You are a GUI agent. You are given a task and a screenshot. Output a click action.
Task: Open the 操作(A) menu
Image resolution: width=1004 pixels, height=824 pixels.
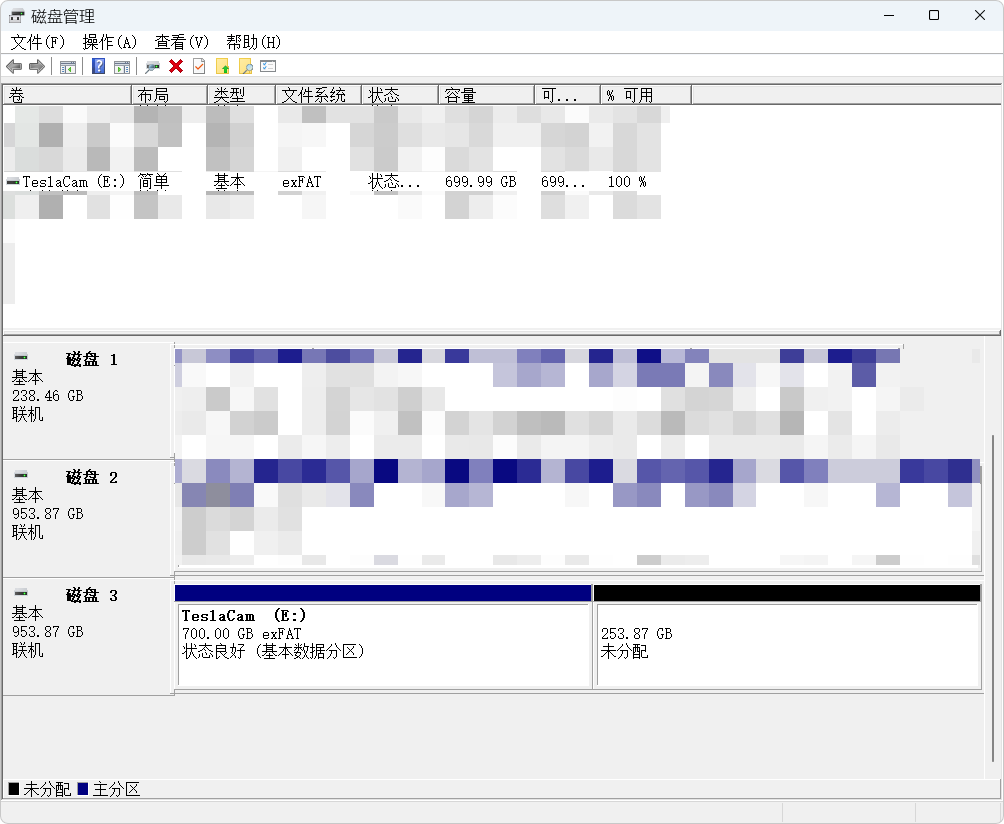tap(110, 42)
